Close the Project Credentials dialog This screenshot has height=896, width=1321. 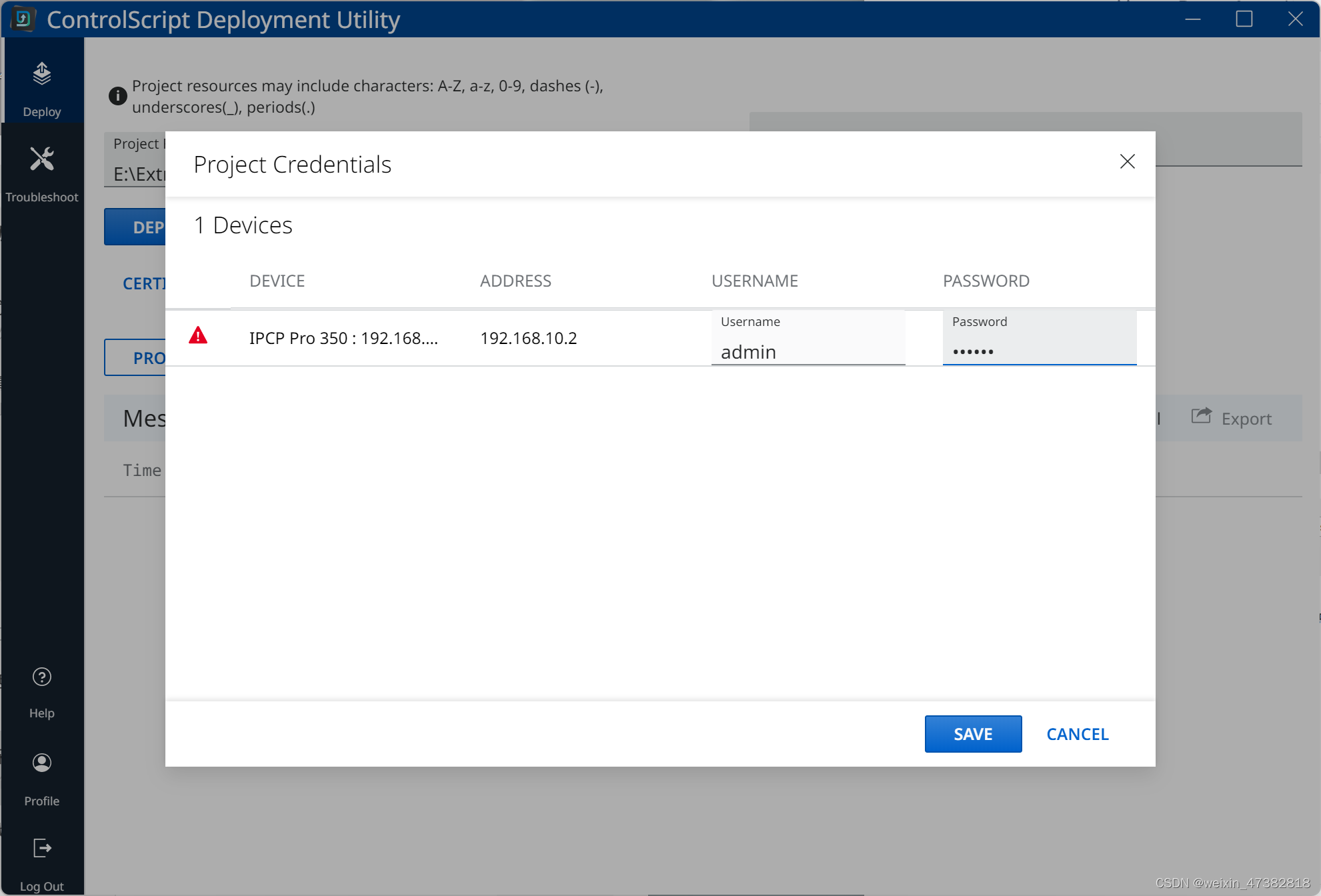pyautogui.click(x=1127, y=162)
